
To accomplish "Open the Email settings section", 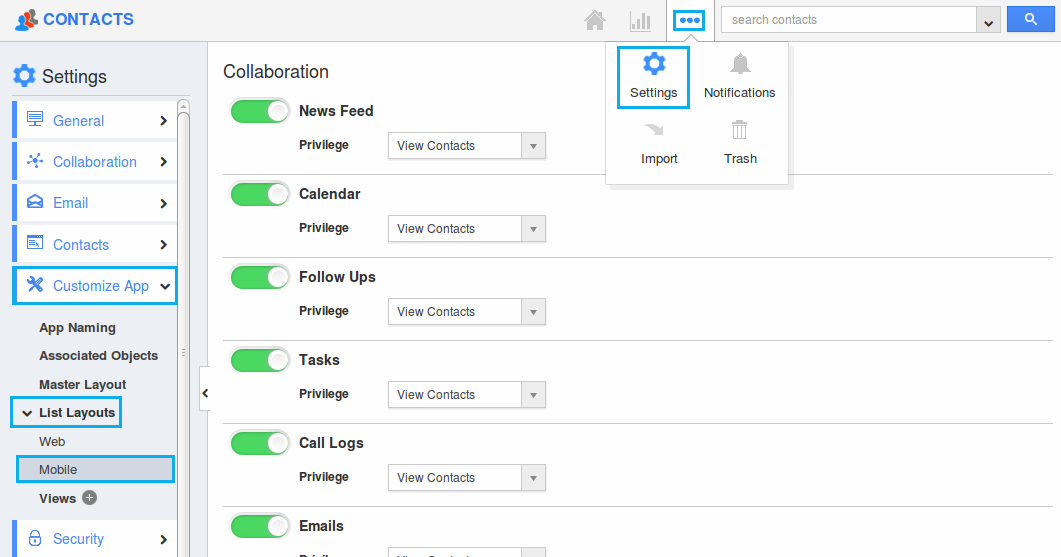I will tap(95, 203).
